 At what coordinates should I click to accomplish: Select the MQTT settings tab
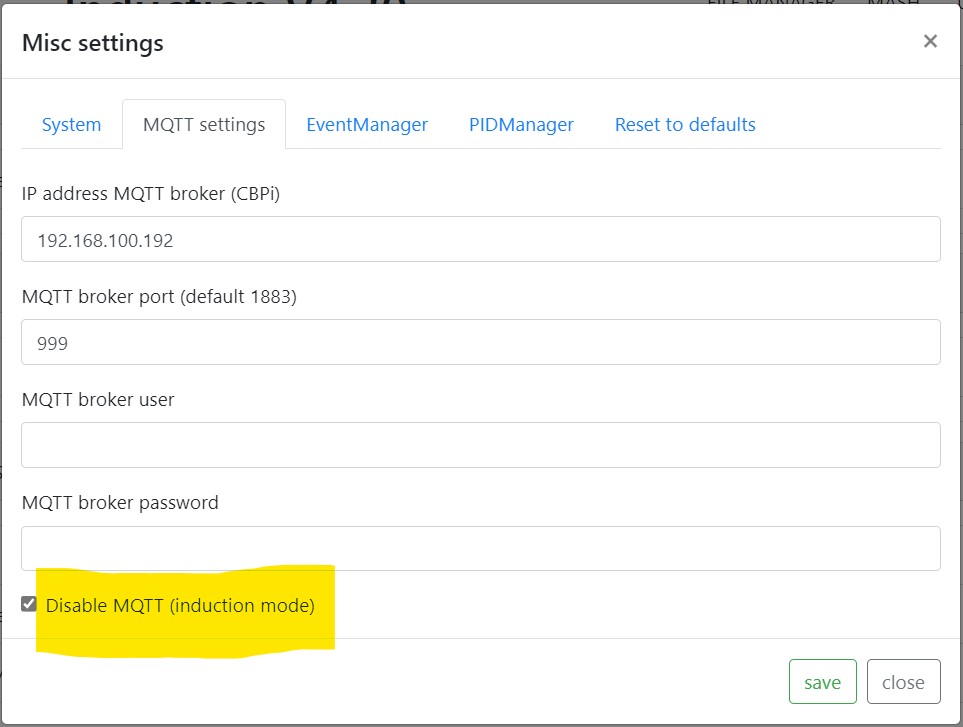point(204,125)
